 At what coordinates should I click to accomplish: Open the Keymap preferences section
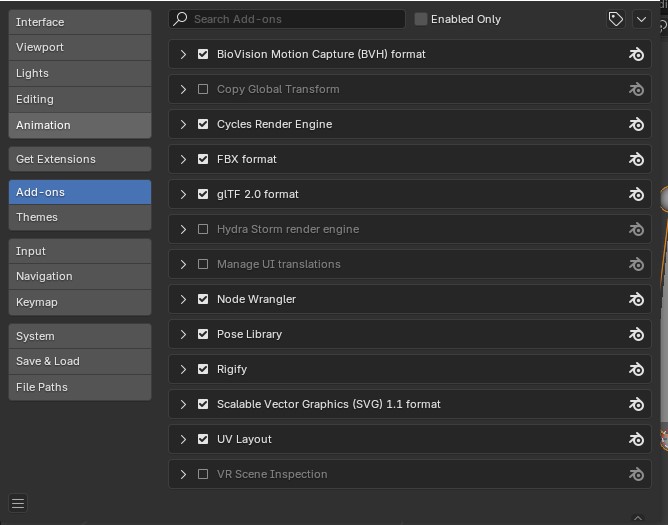click(80, 303)
